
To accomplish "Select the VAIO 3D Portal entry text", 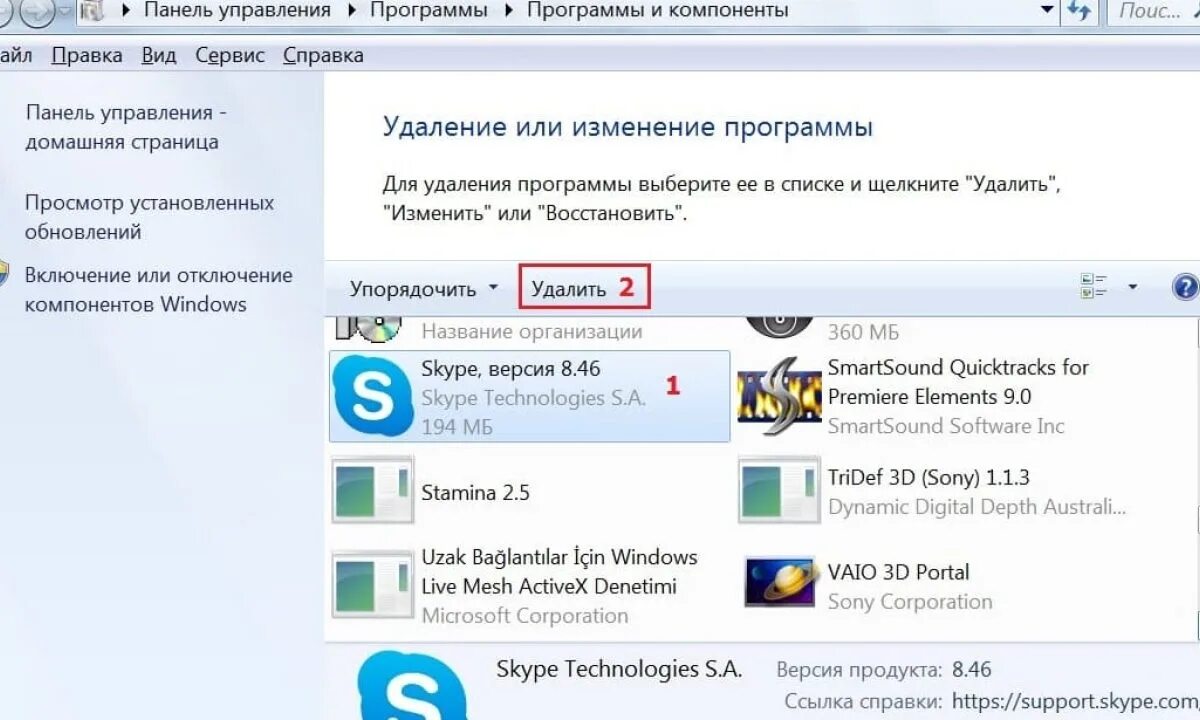I will point(899,573).
